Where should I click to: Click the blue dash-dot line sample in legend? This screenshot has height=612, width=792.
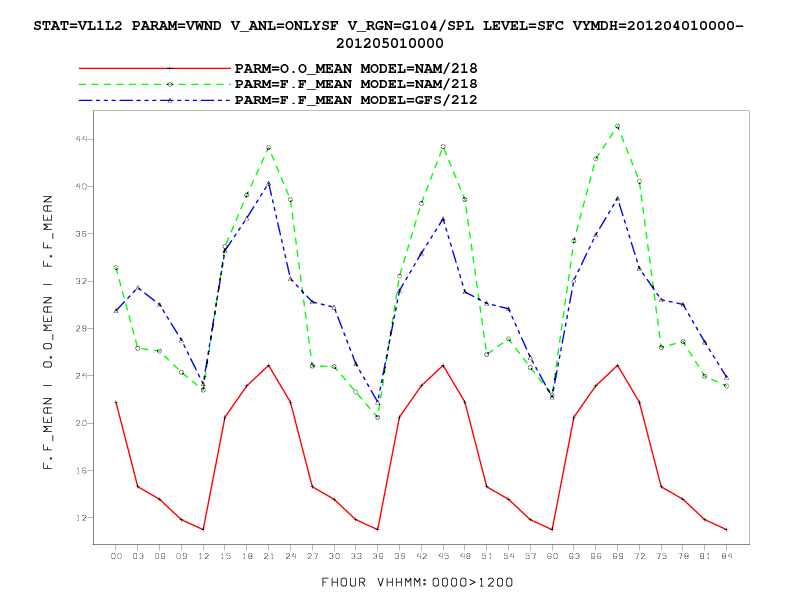click(155, 100)
